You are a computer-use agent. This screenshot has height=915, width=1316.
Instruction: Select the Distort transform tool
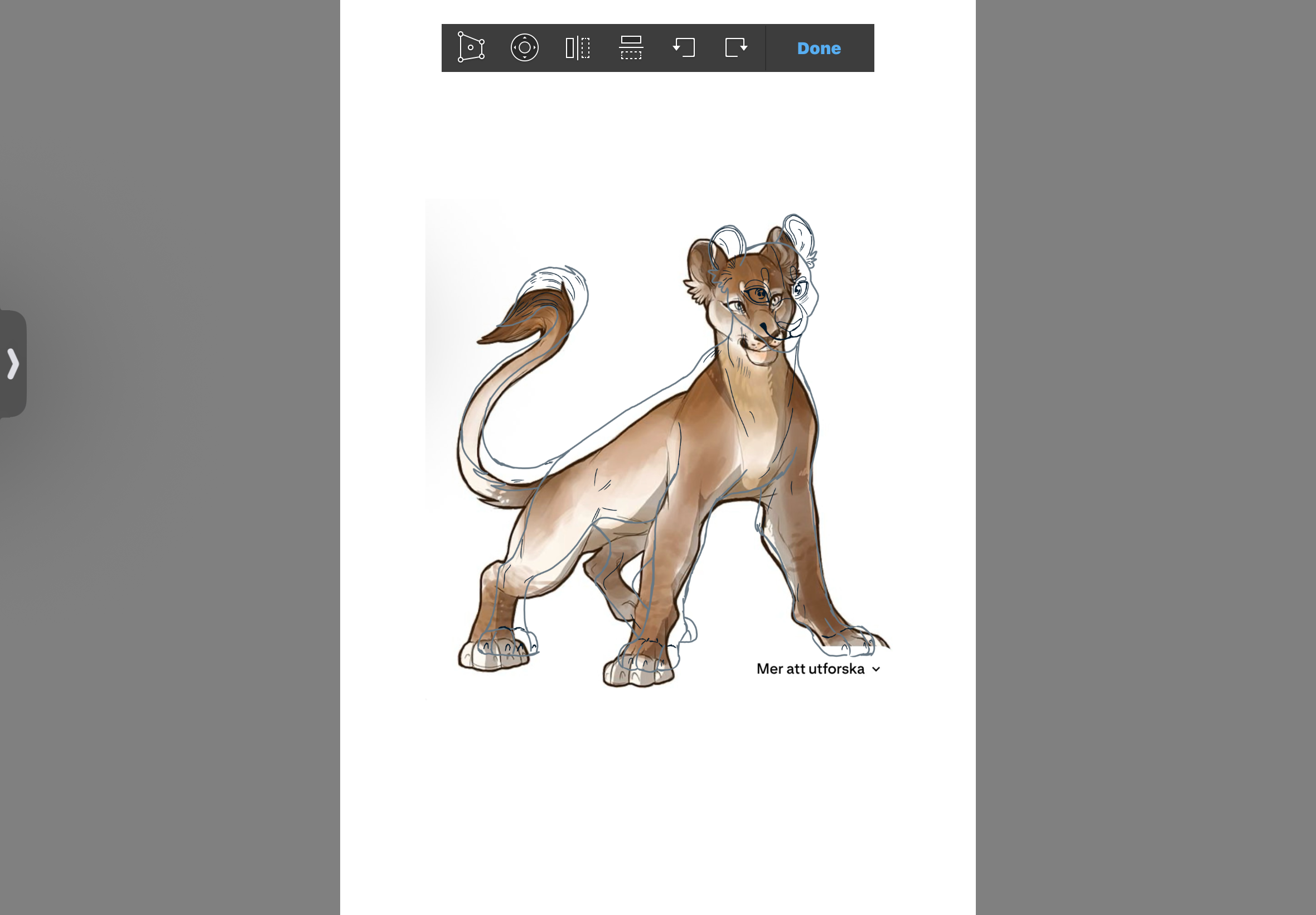click(471, 47)
